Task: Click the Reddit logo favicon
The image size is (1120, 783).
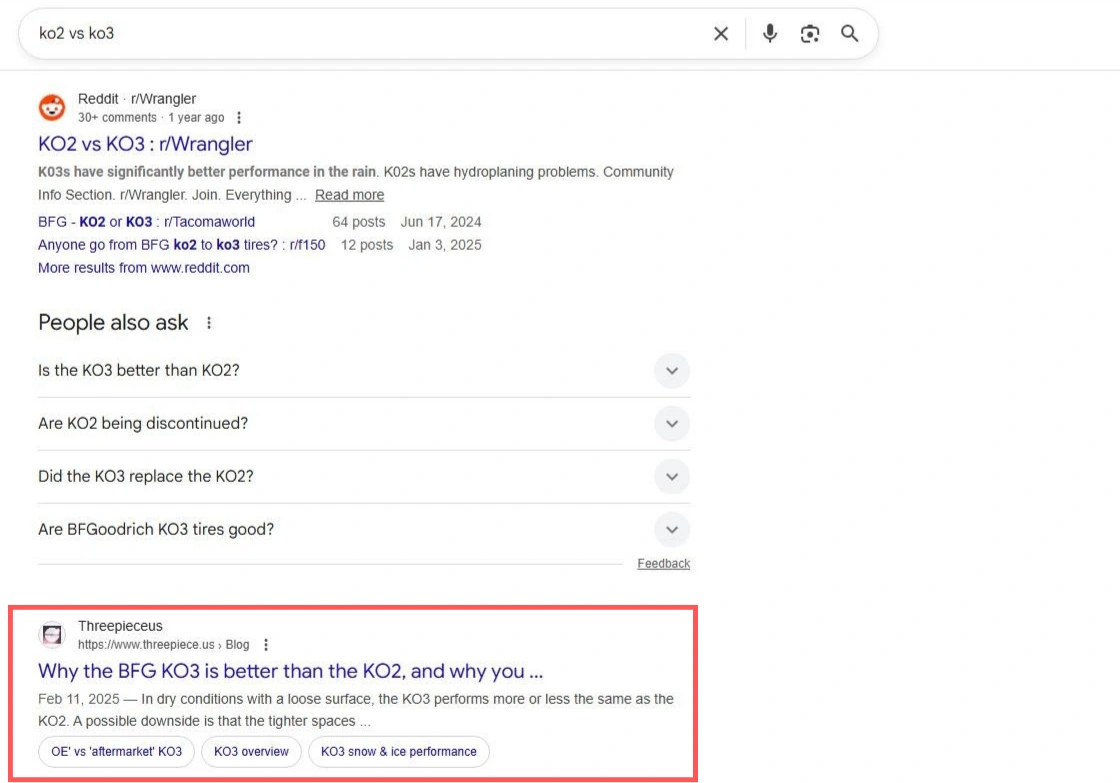Action: [52, 108]
